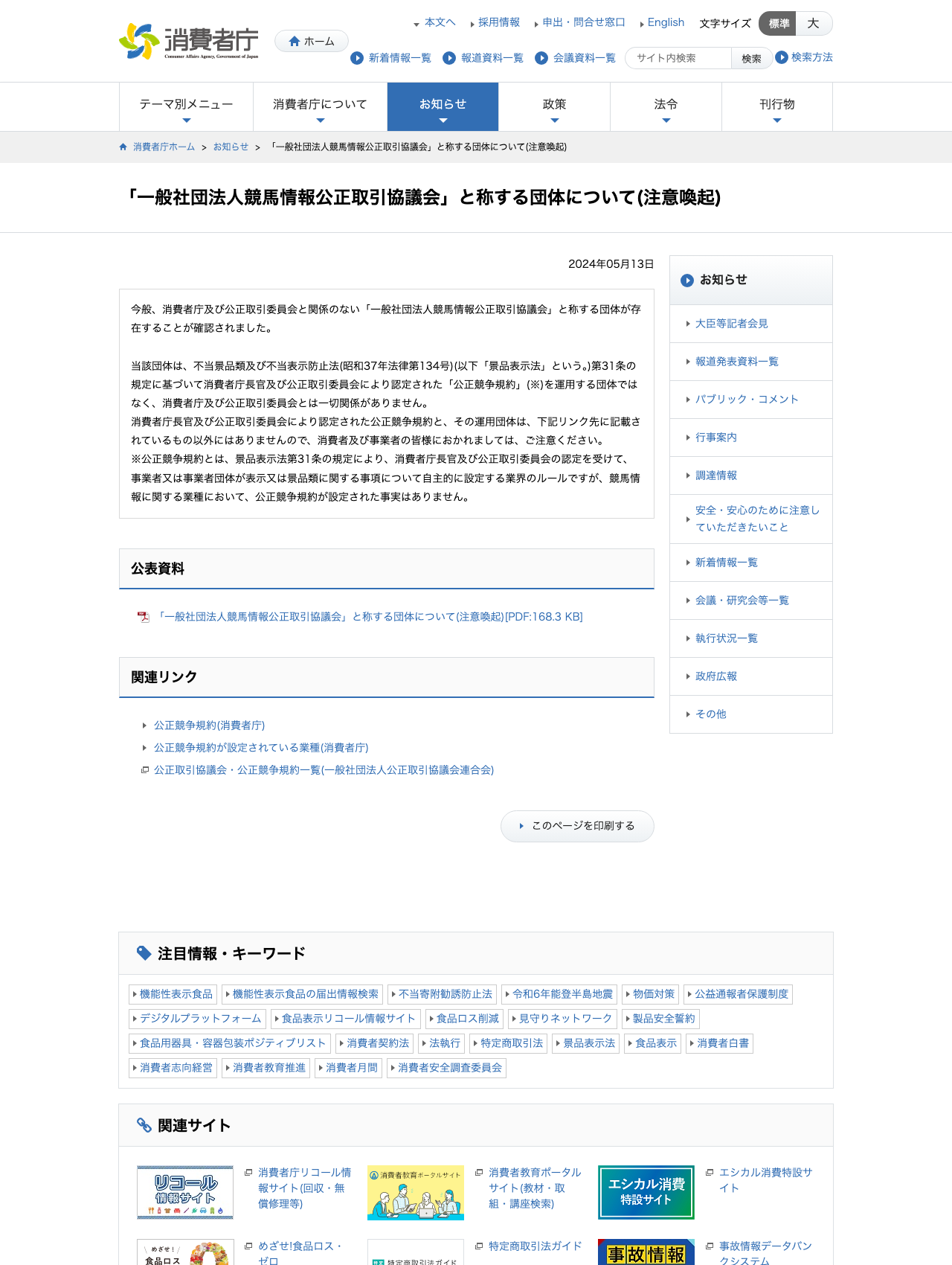Click the 消費者庁 logo
Screen dimensions: 952x1265
point(189,42)
